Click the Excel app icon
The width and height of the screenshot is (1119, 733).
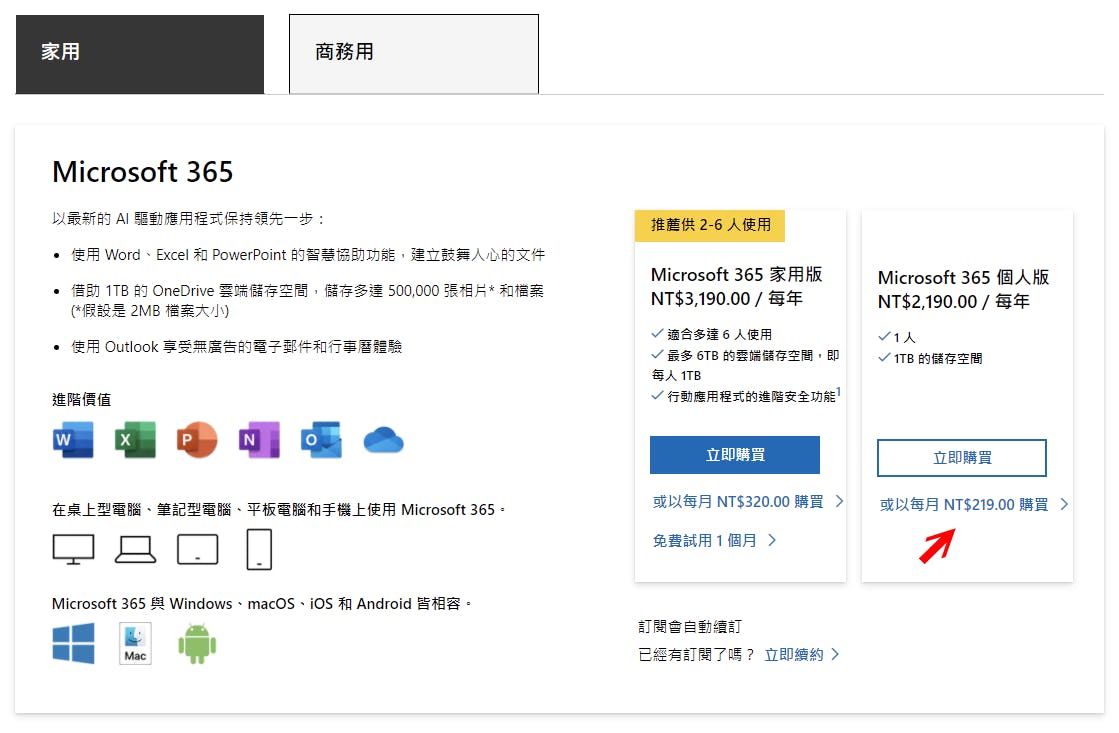(135, 440)
